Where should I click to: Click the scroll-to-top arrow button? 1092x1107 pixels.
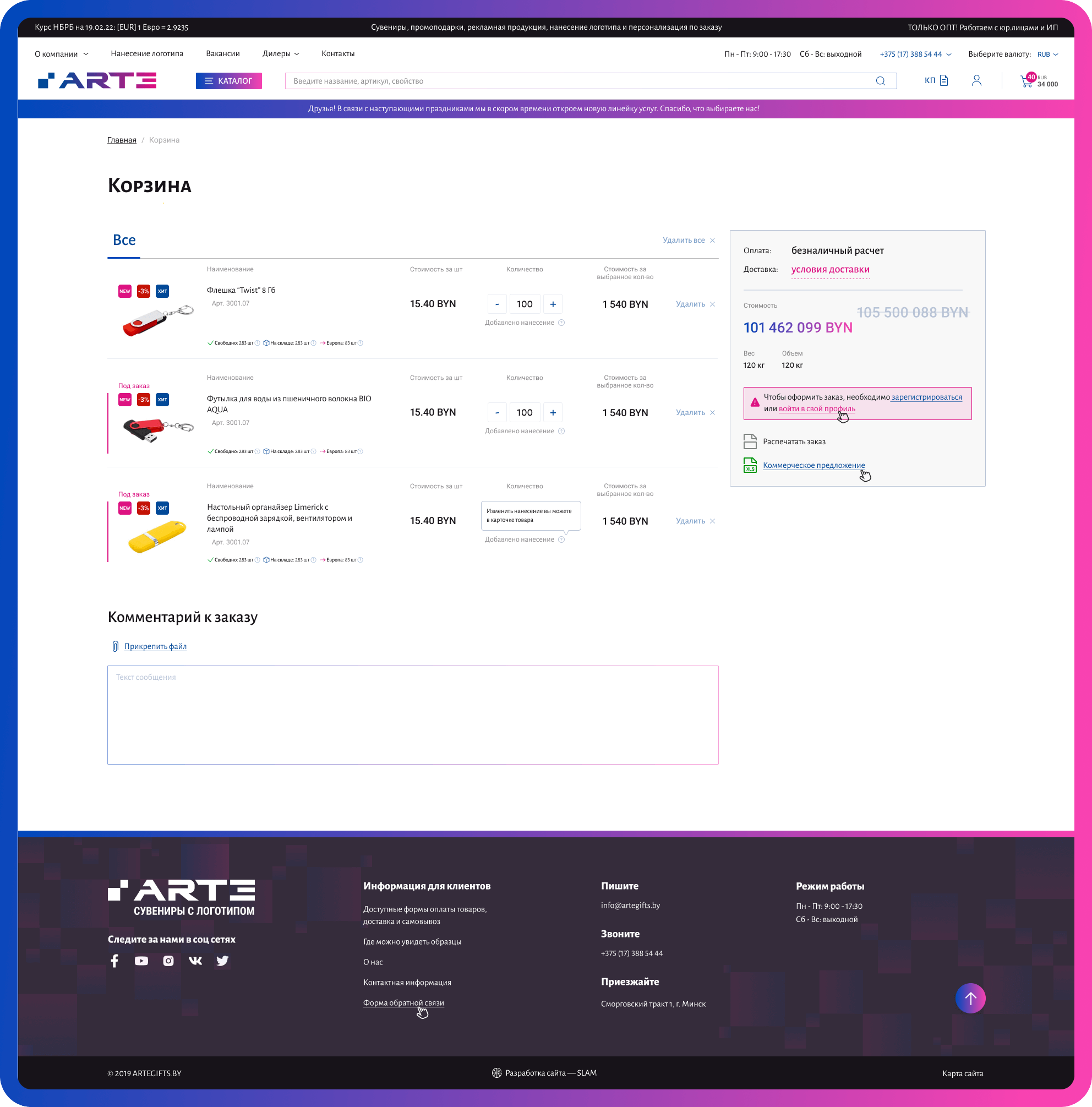point(970,998)
